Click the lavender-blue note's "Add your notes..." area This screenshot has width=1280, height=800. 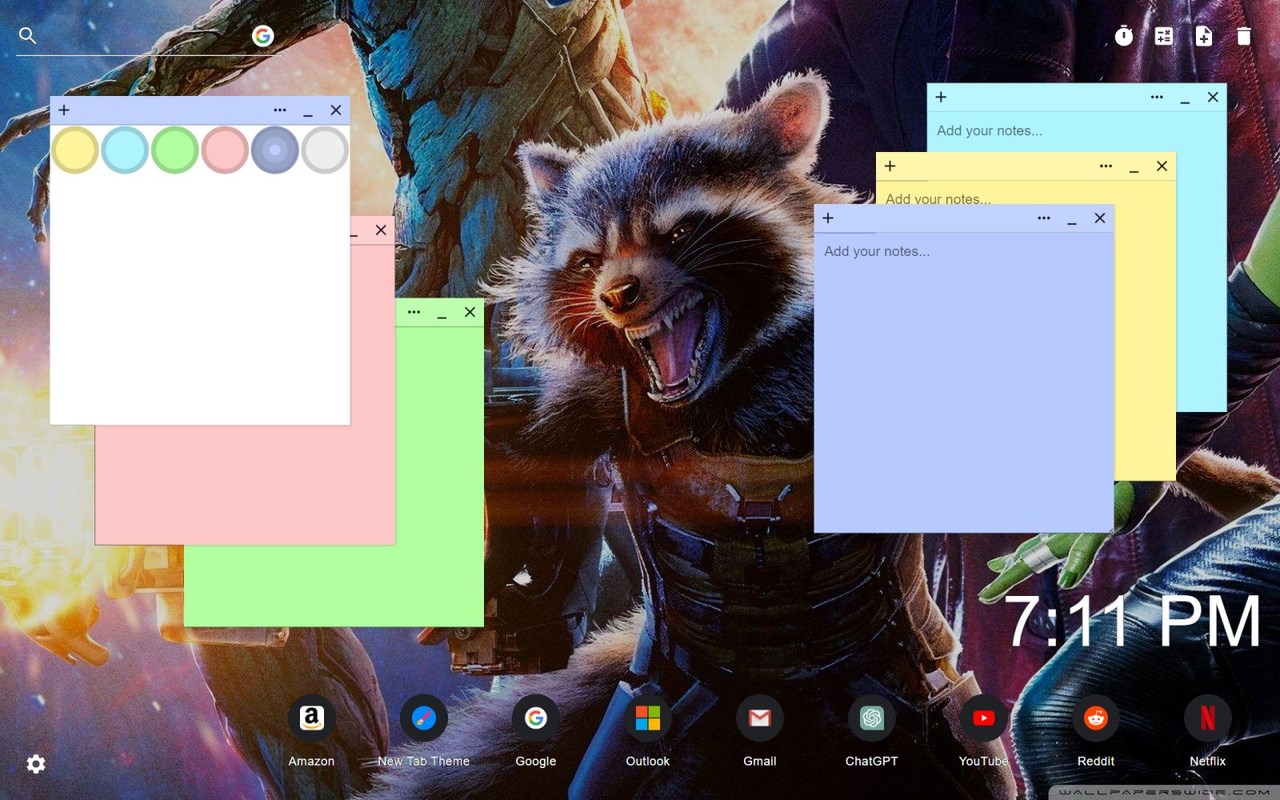tap(964, 382)
